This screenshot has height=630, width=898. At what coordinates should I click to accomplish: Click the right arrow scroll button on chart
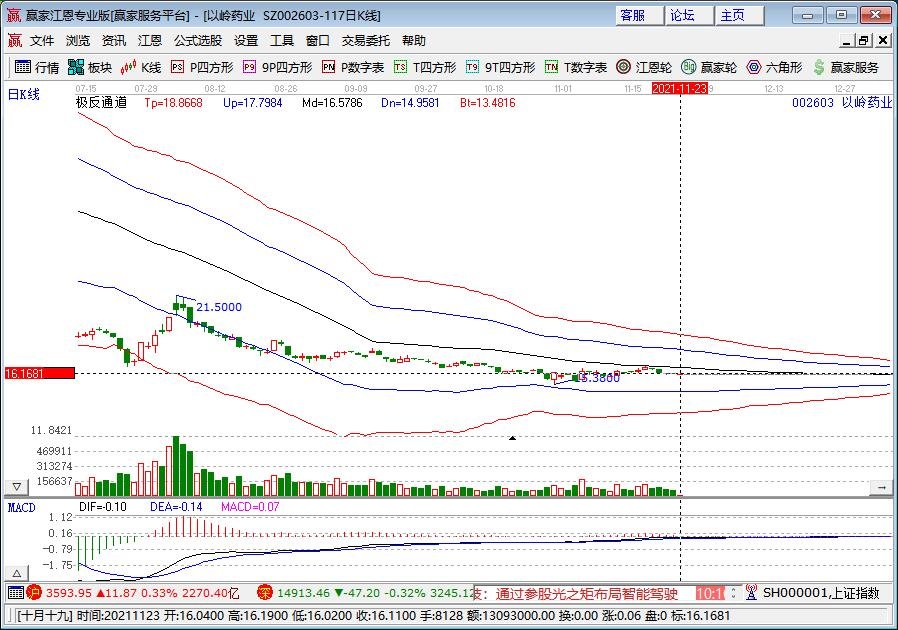coord(881,487)
